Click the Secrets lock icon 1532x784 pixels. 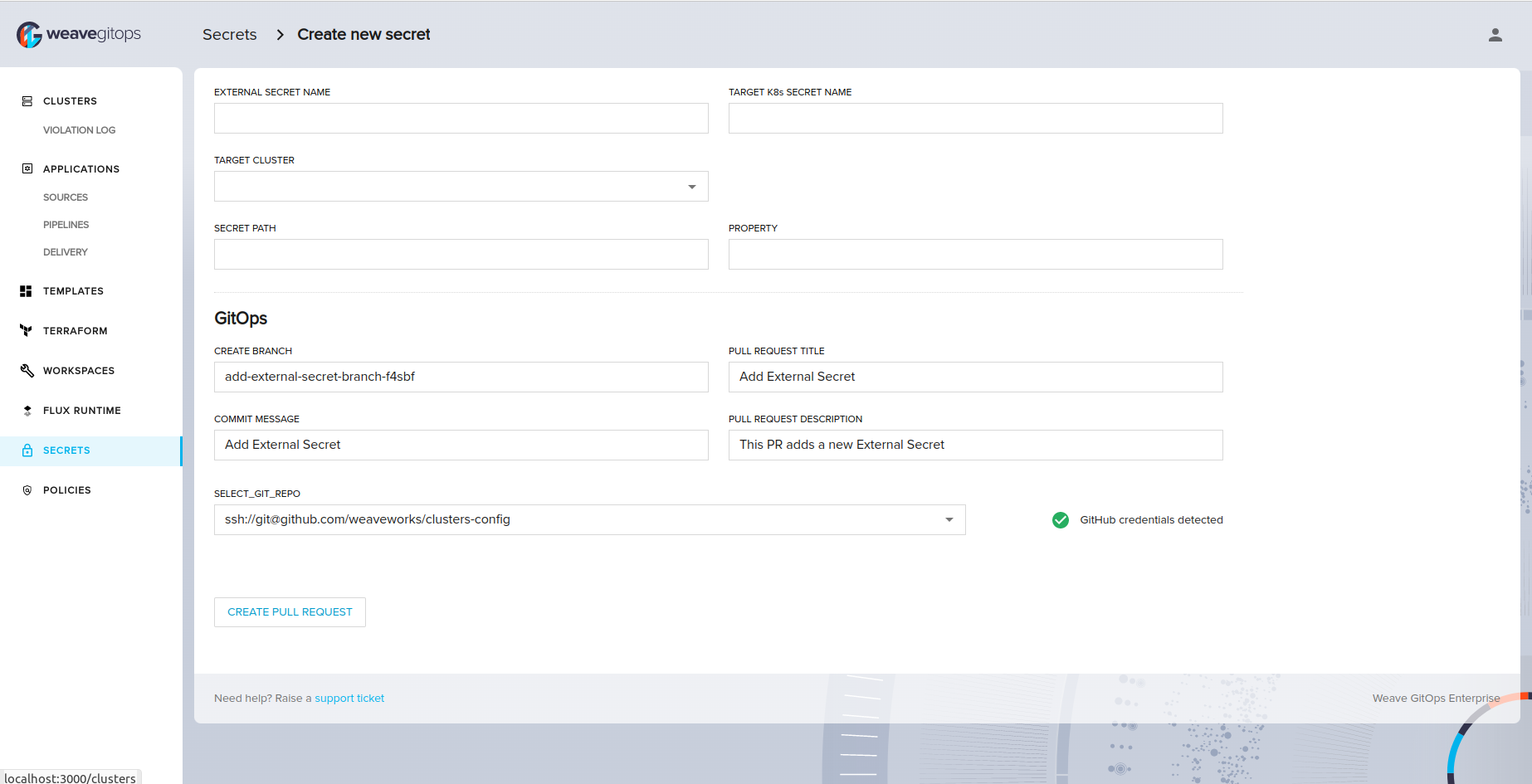click(27, 450)
